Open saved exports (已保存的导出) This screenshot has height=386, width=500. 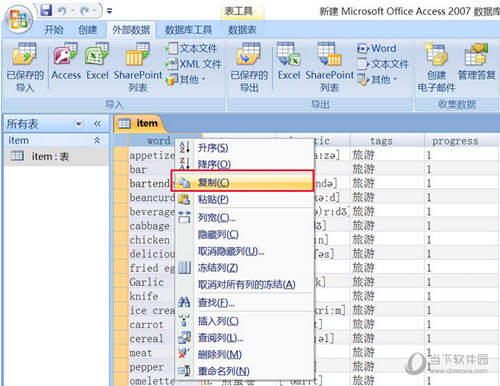click(x=249, y=68)
